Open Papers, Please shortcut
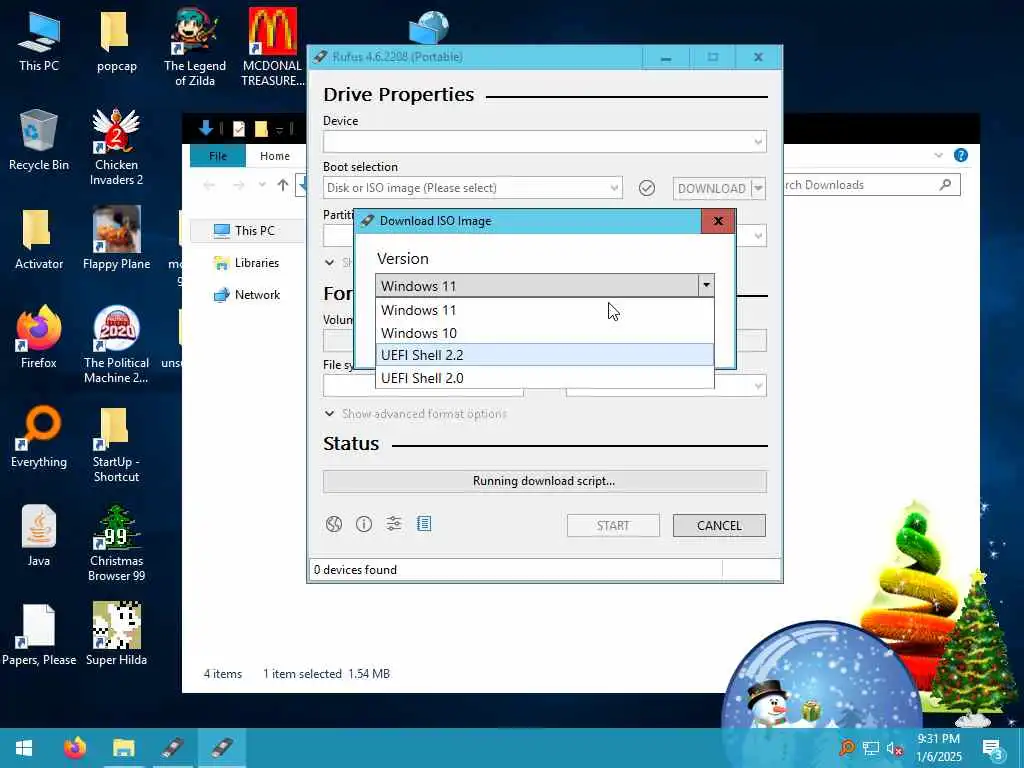Image resolution: width=1024 pixels, height=768 pixels. (39, 635)
